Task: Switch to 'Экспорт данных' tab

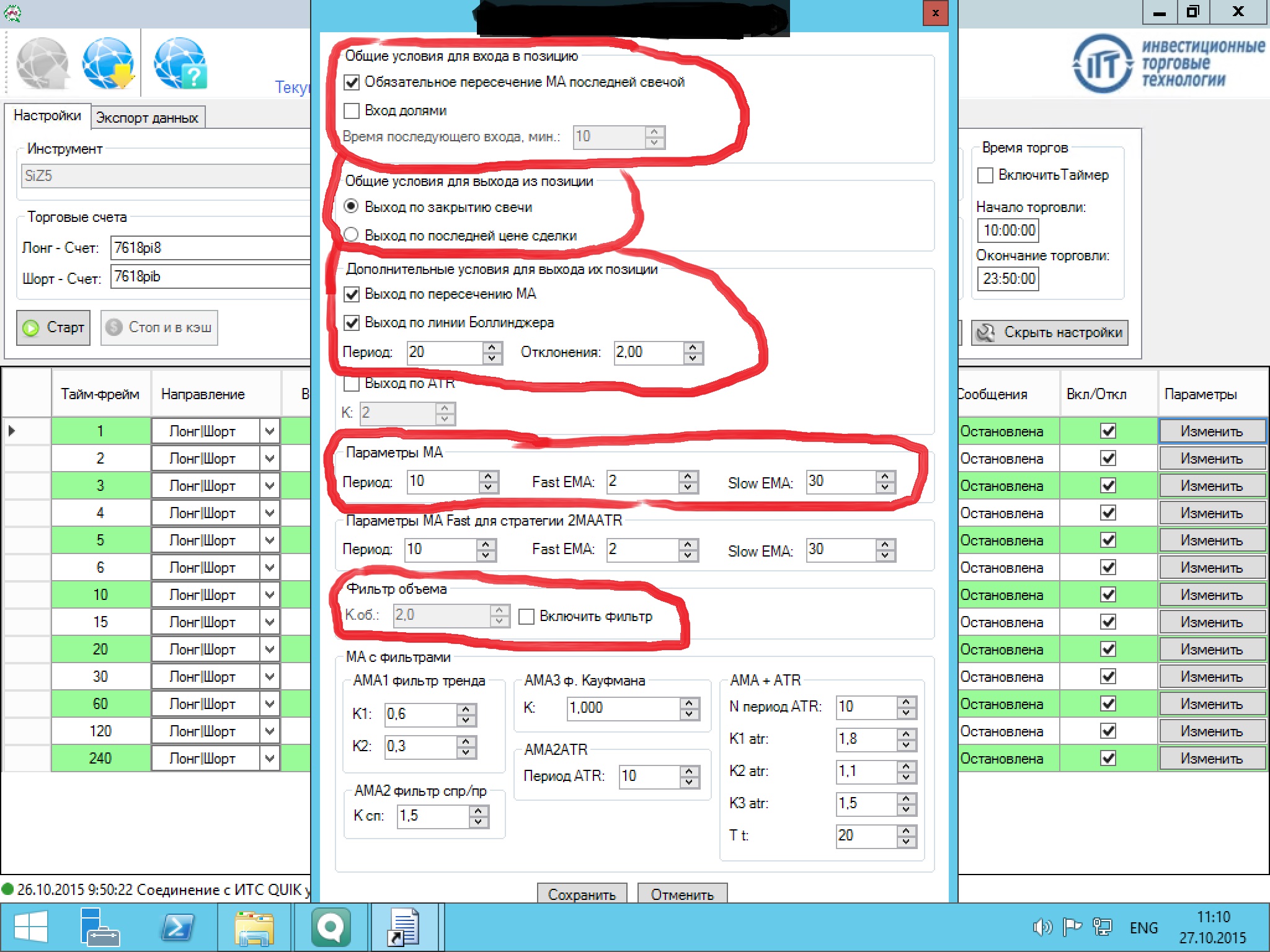Action: click(x=147, y=118)
